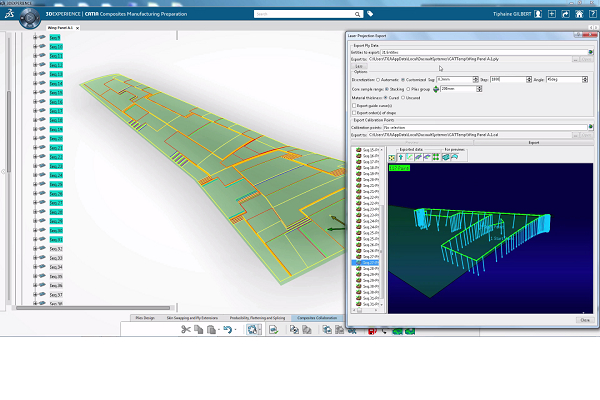Open the Undo history dropdown arrow
Image resolution: width=600 pixels, height=400 pixels.
[235, 330]
